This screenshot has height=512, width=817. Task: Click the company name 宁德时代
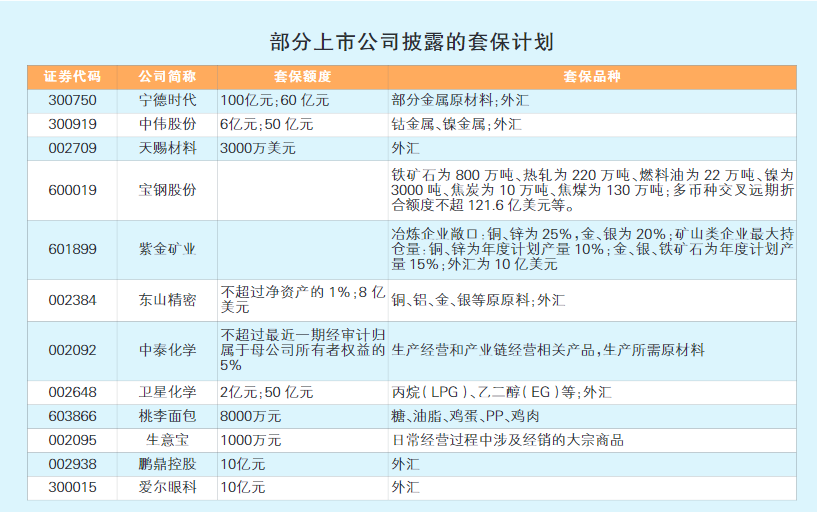[x=167, y=100]
